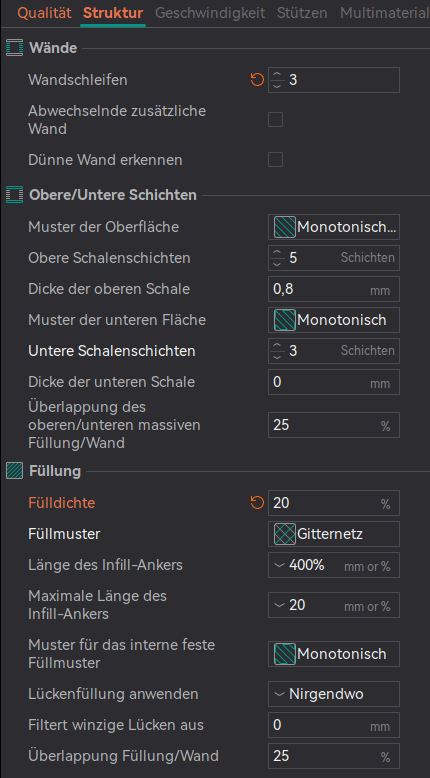The image size is (430, 778).
Task: Click the Wände section icon
Action: point(14,48)
